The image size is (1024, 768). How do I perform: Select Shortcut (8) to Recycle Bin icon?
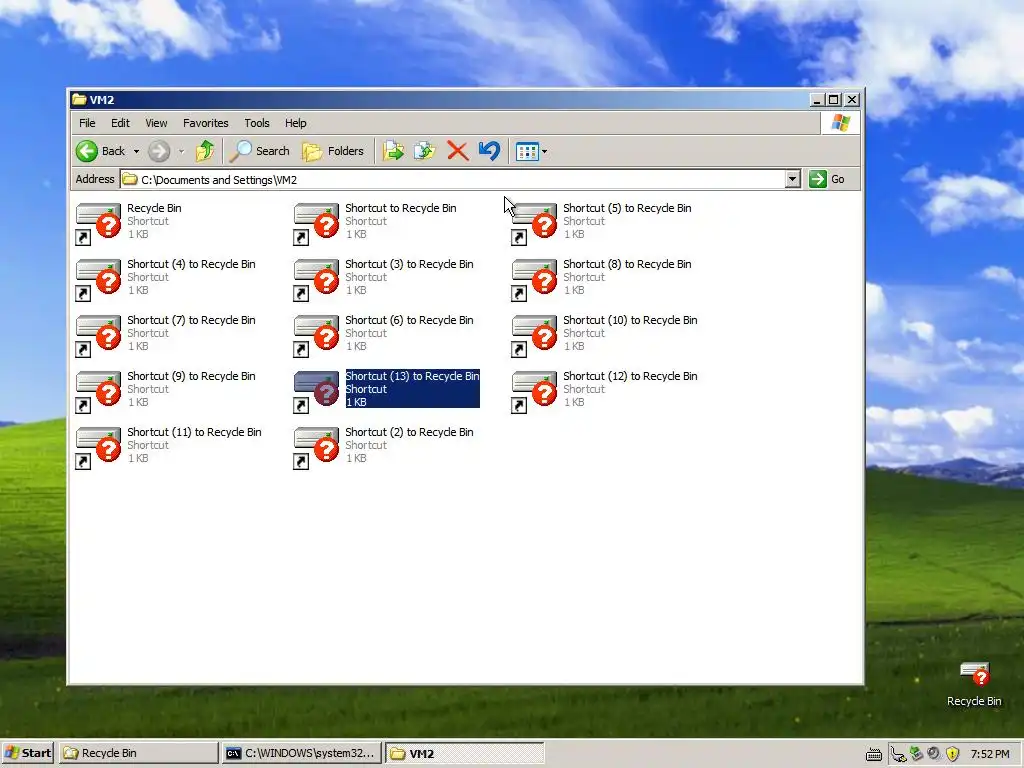(x=534, y=280)
